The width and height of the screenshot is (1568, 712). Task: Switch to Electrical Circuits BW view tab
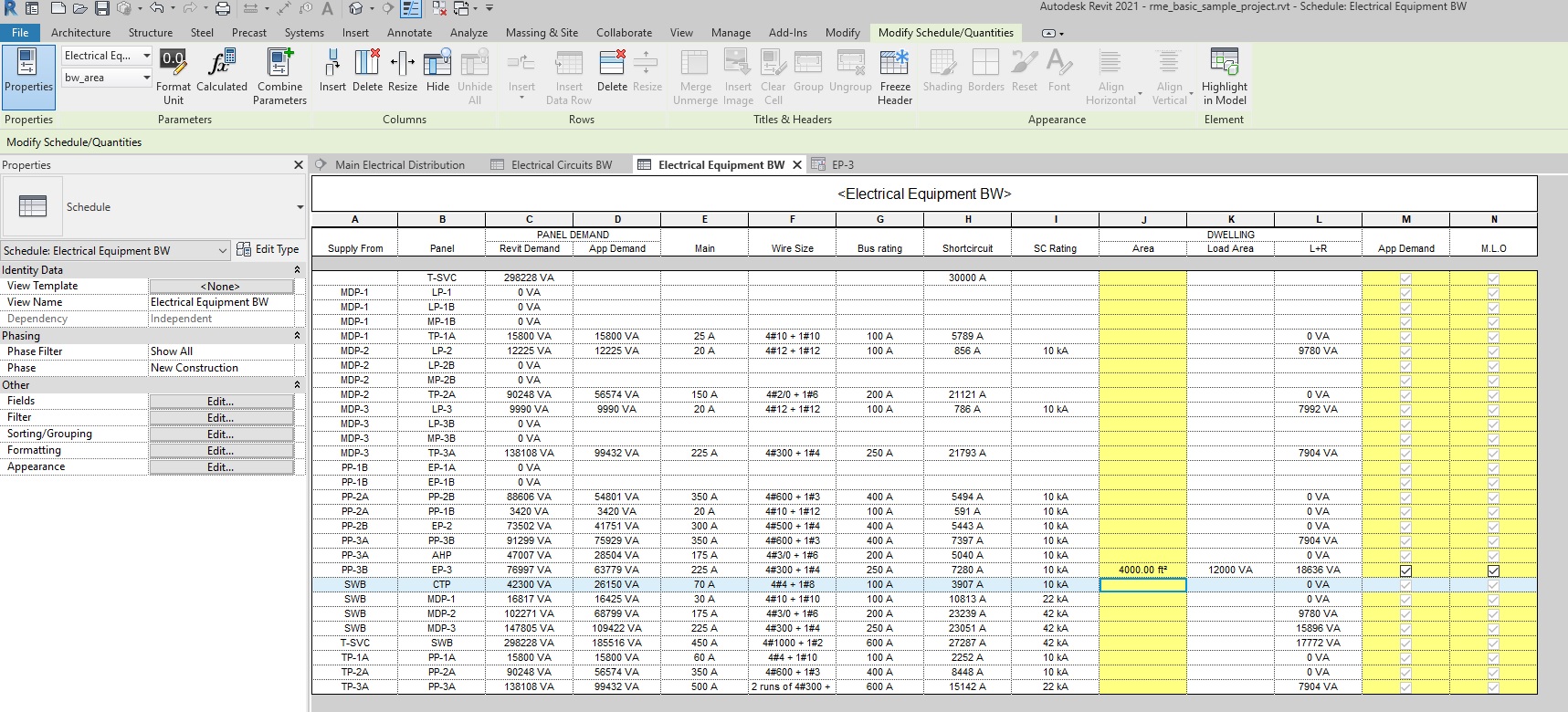[x=561, y=165]
